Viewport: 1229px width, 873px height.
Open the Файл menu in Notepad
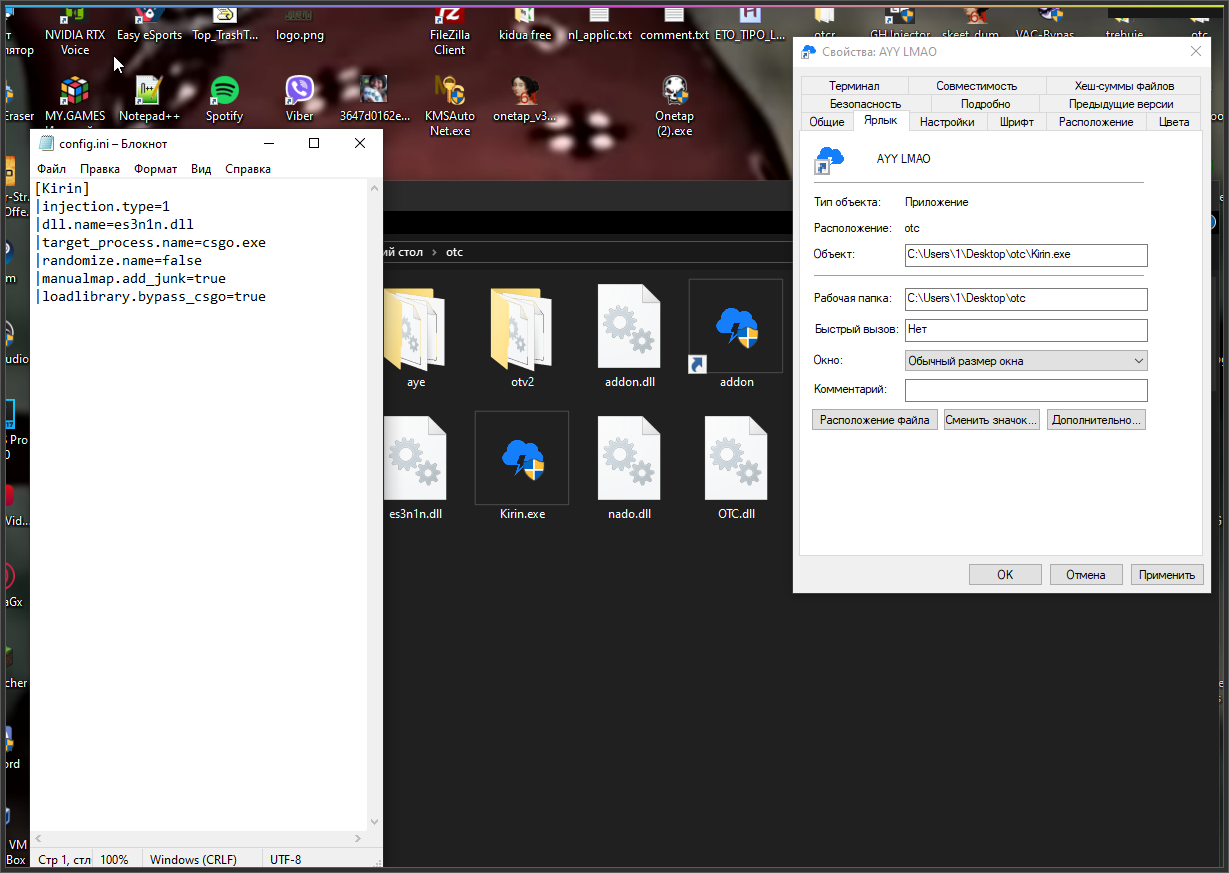coord(51,169)
